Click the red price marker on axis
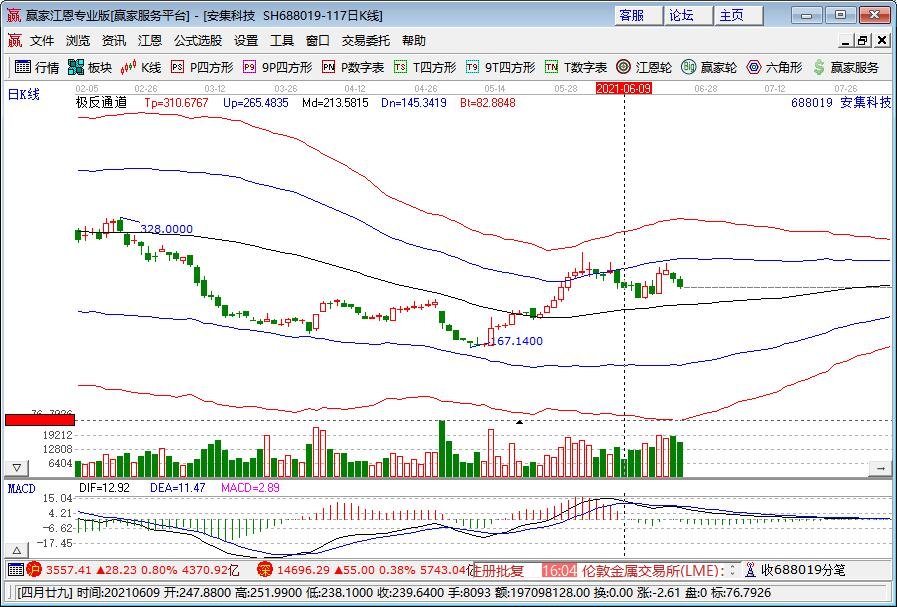 tap(40, 420)
